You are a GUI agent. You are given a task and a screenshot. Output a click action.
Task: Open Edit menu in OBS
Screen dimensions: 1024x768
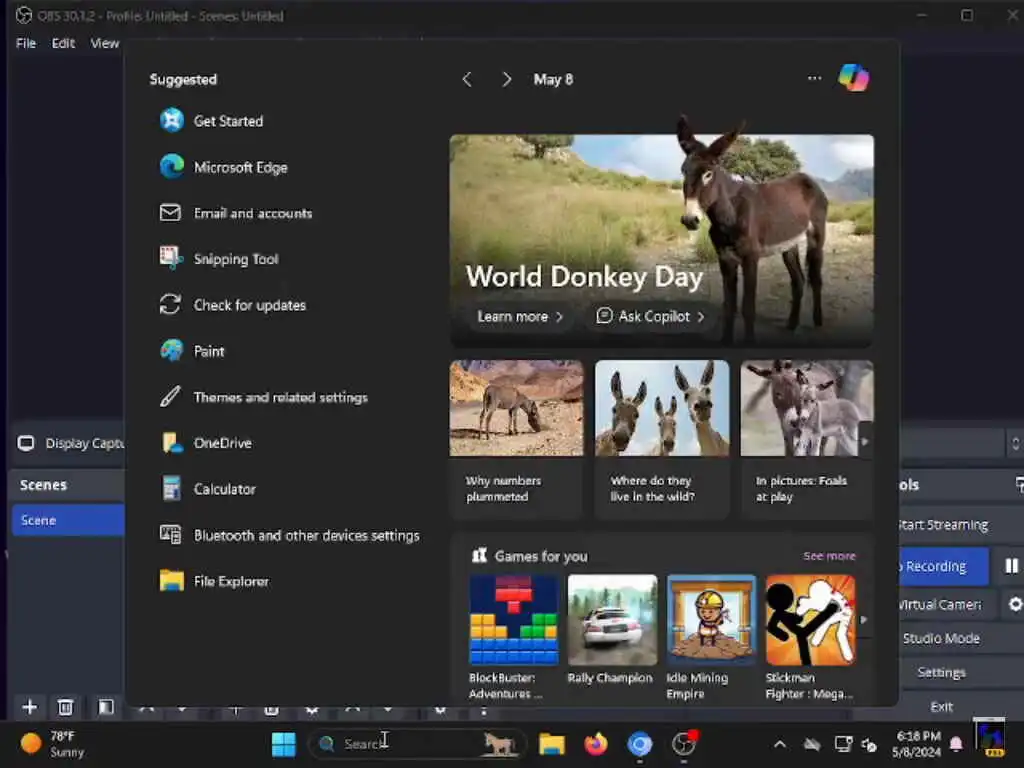pos(63,43)
